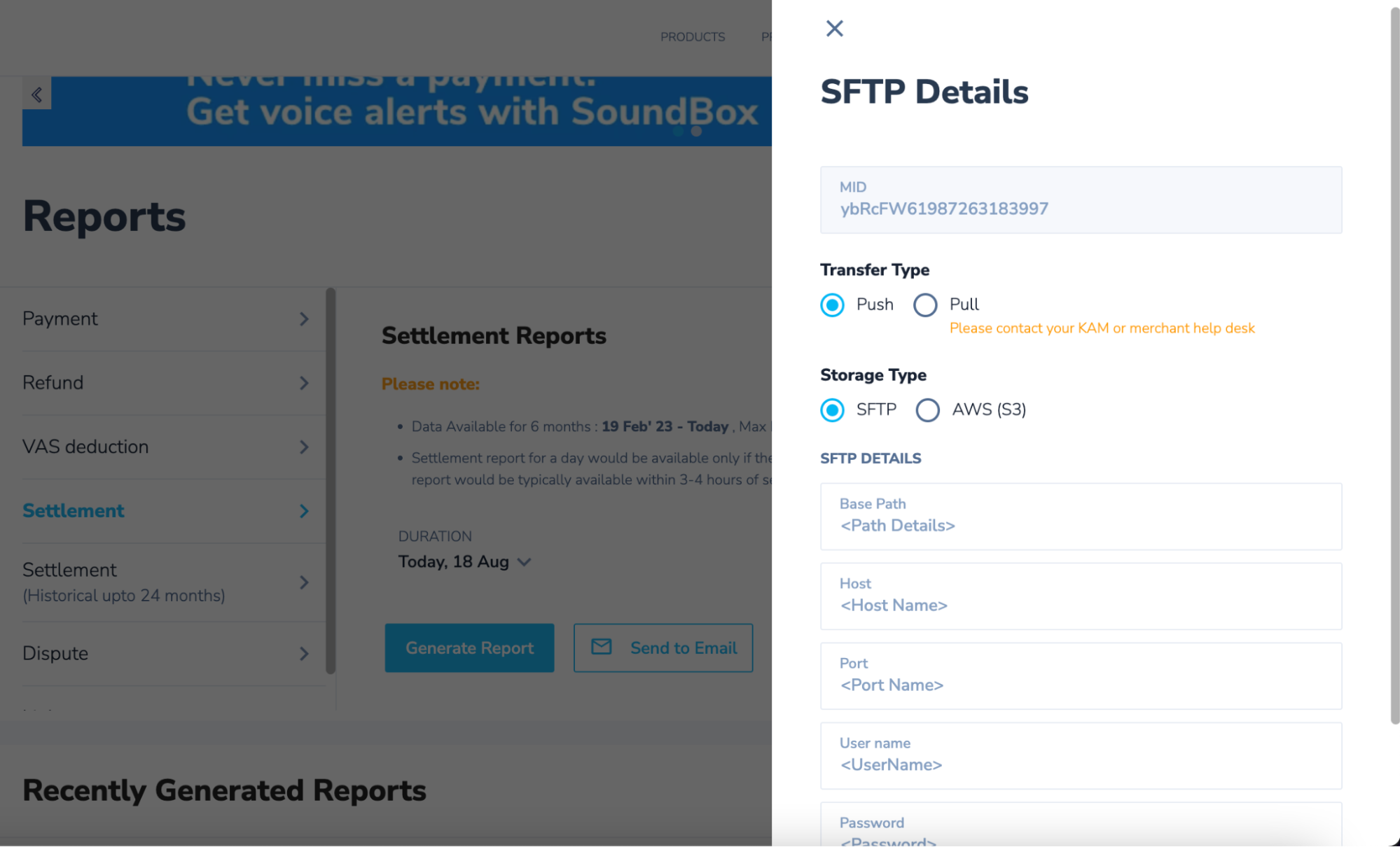Select the Pull transfer type
Image resolution: width=1400 pixels, height=847 pixels.
click(x=925, y=304)
